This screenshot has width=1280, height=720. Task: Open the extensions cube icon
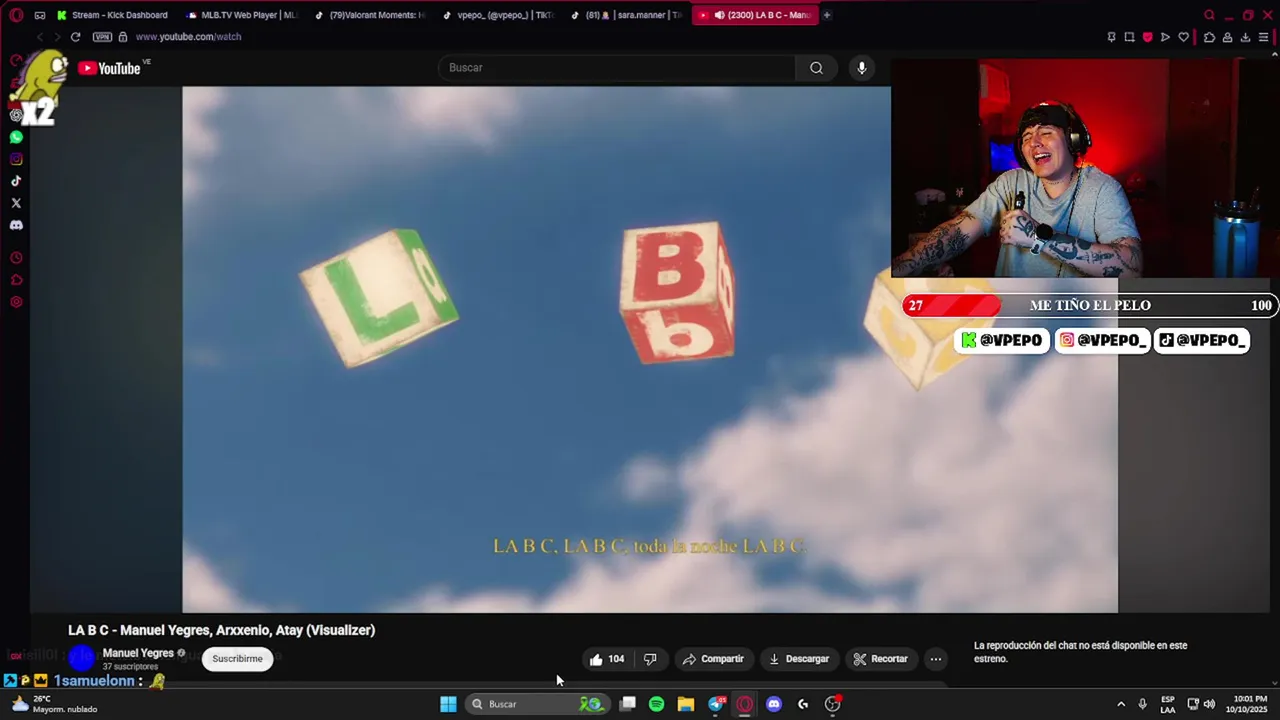(1209, 37)
